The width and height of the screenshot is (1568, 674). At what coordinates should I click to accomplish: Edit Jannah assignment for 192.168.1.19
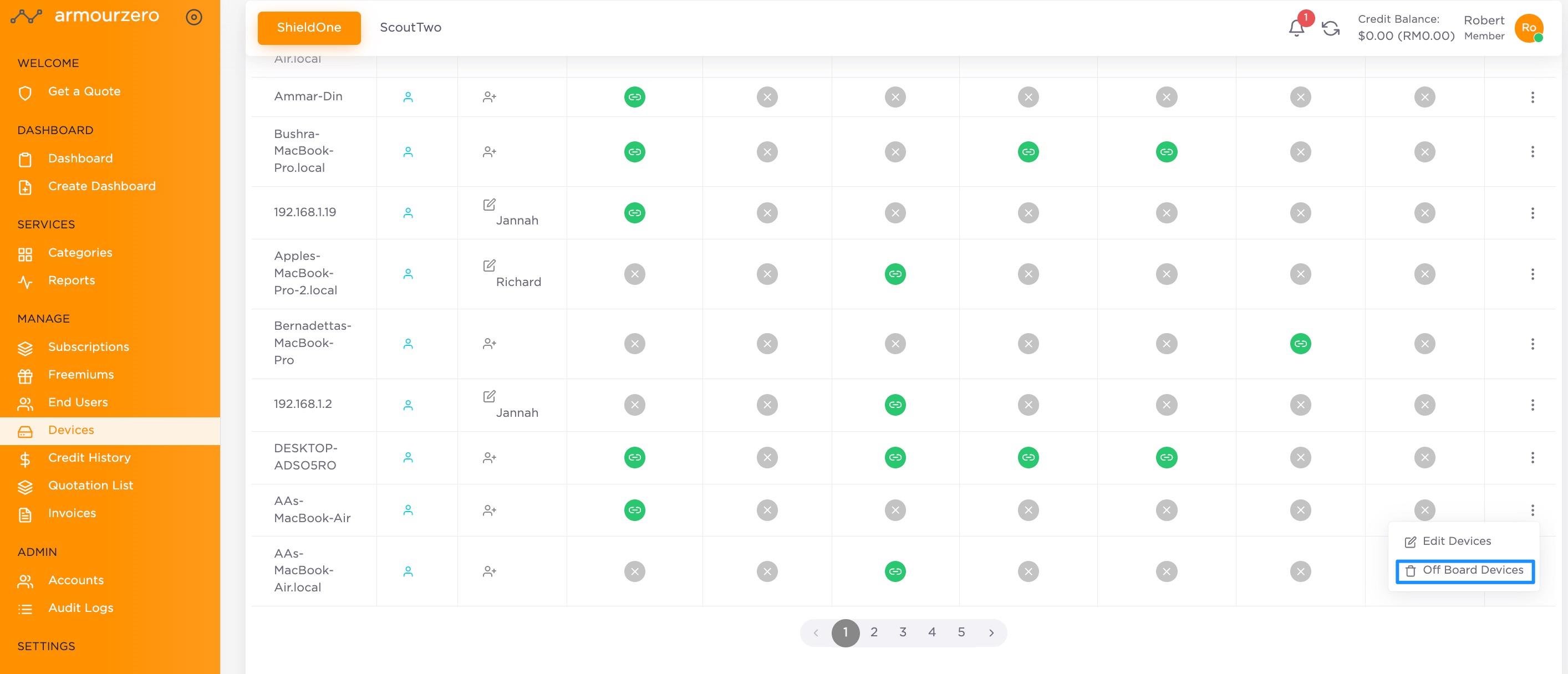pos(490,205)
